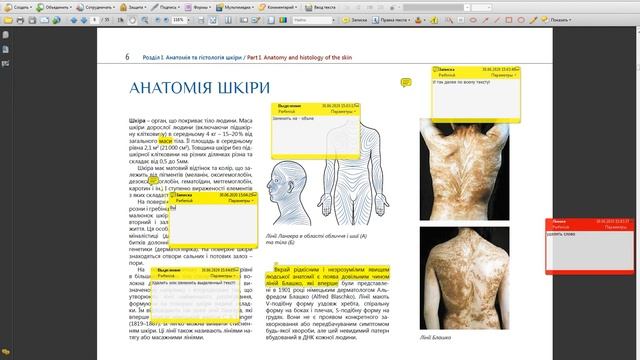Select the Cloud drawing tool

click(473, 20)
